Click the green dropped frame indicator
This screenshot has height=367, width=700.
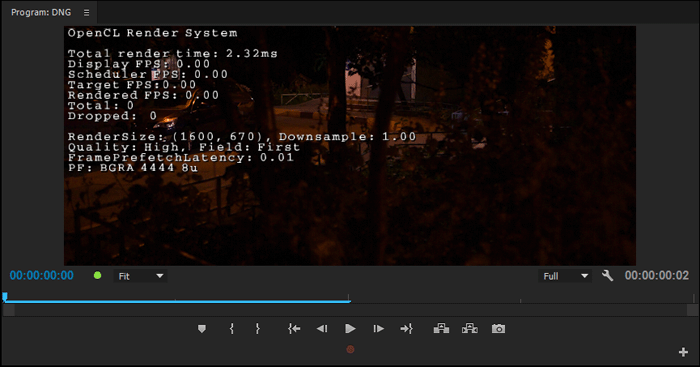[97, 275]
